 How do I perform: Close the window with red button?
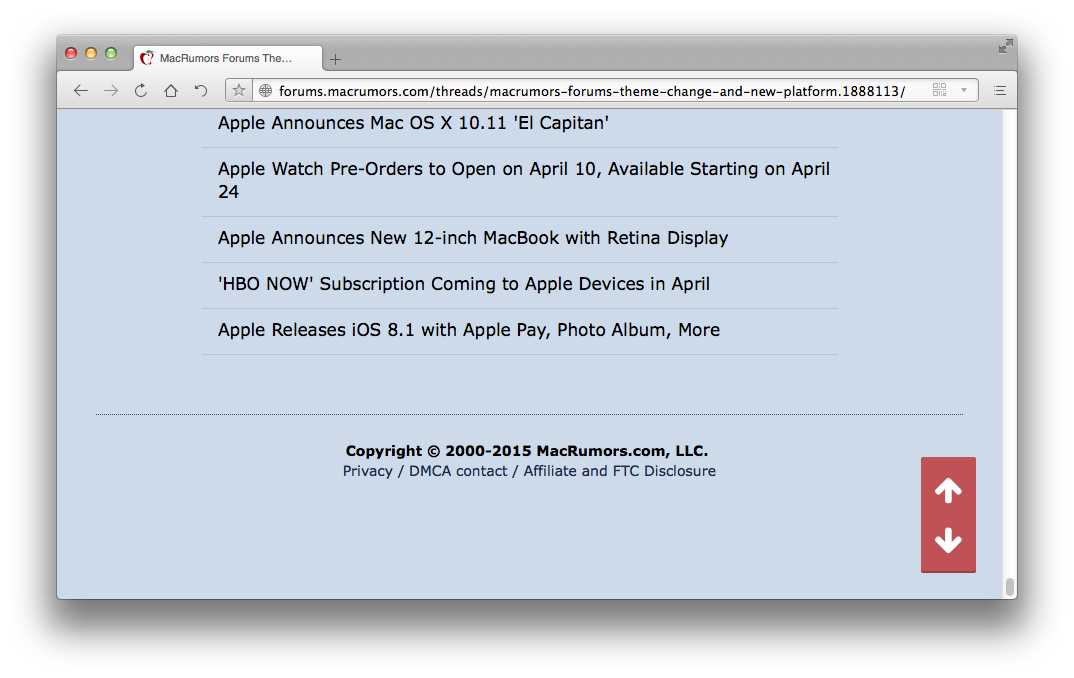pos(71,53)
